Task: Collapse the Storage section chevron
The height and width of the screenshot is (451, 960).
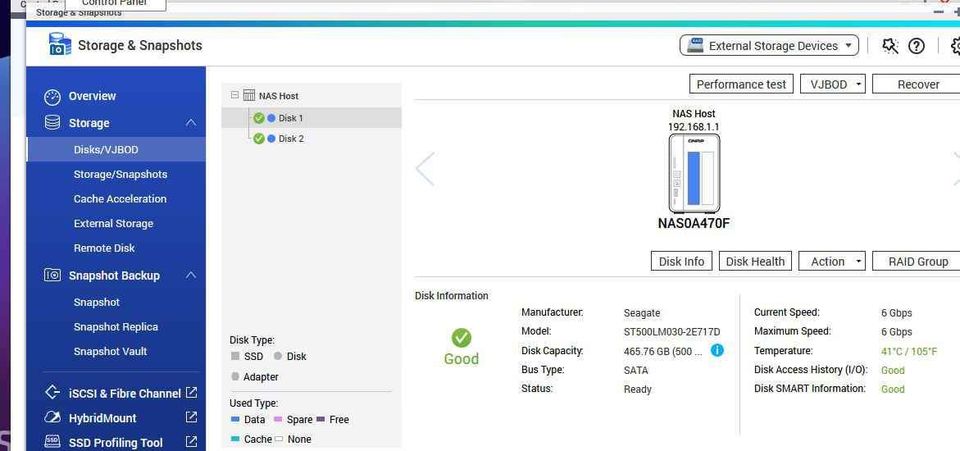Action: click(x=191, y=123)
